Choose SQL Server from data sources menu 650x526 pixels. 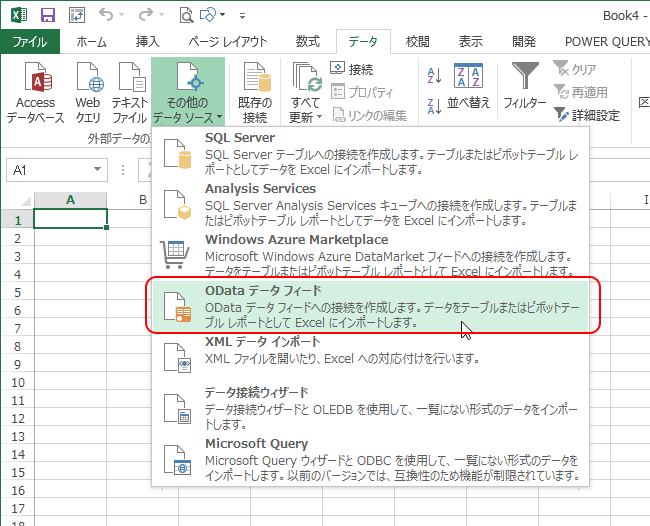371,153
